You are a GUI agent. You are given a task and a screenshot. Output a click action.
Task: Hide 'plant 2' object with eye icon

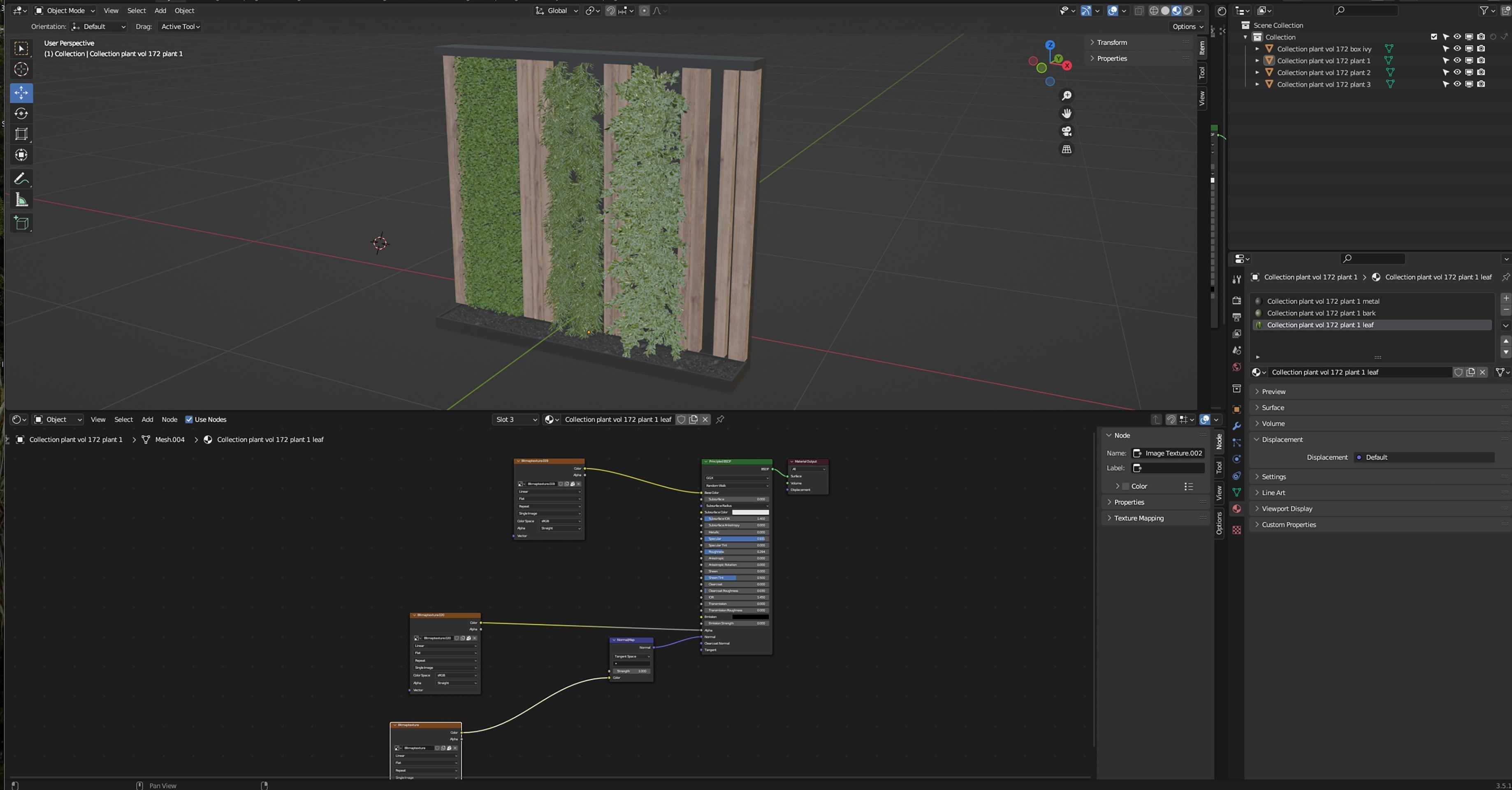1457,72
